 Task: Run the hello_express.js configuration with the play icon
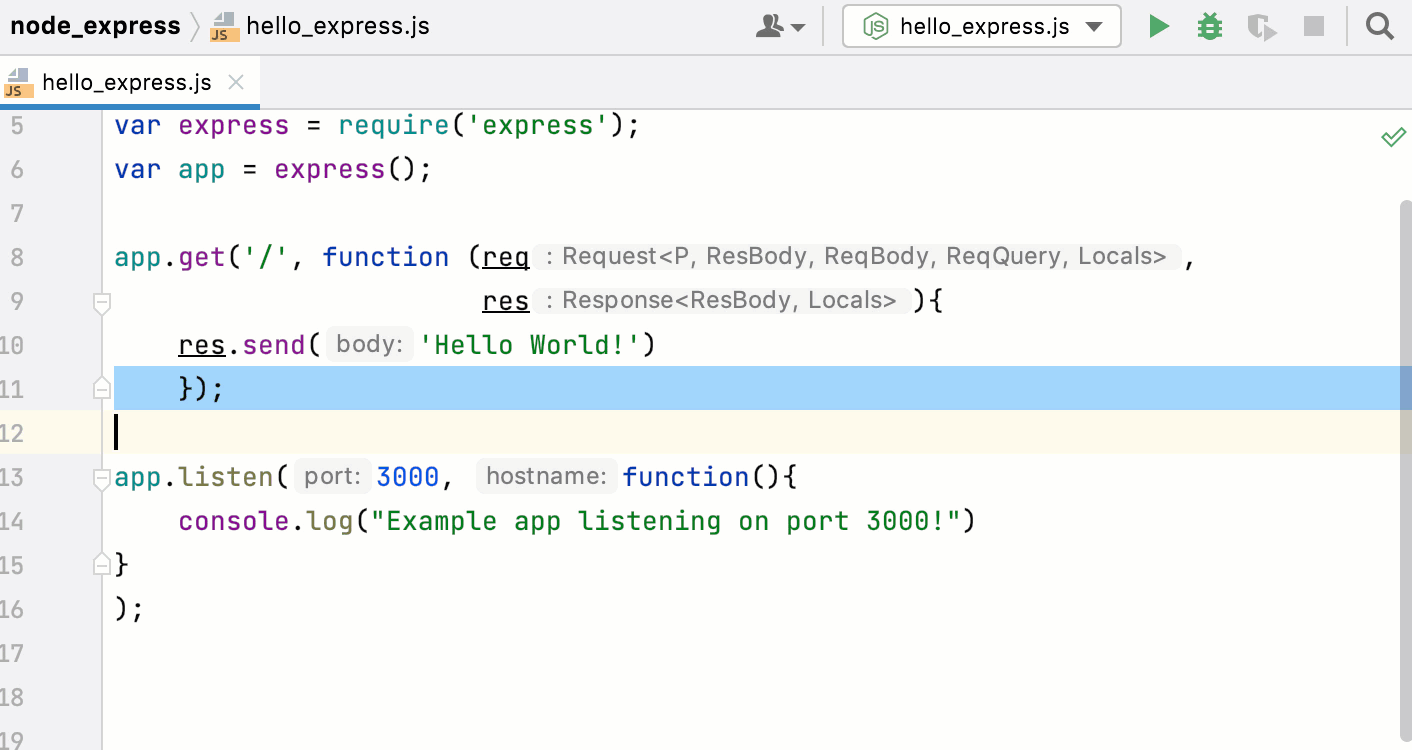coord(1158,26)
